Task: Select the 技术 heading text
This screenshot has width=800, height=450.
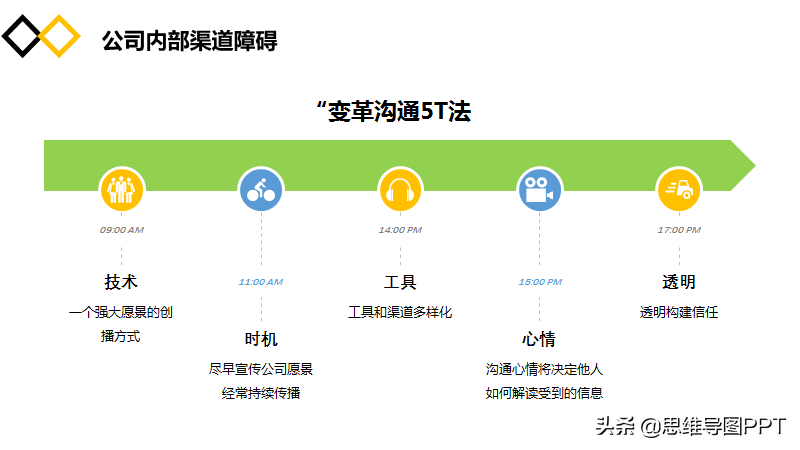Action: click(121, 282)
